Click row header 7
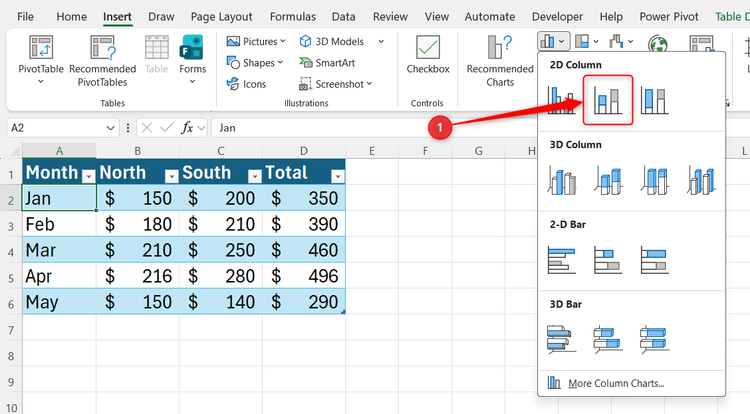This screenshot has height=414, width=750. pyautogui.click(x=11, y=330)
